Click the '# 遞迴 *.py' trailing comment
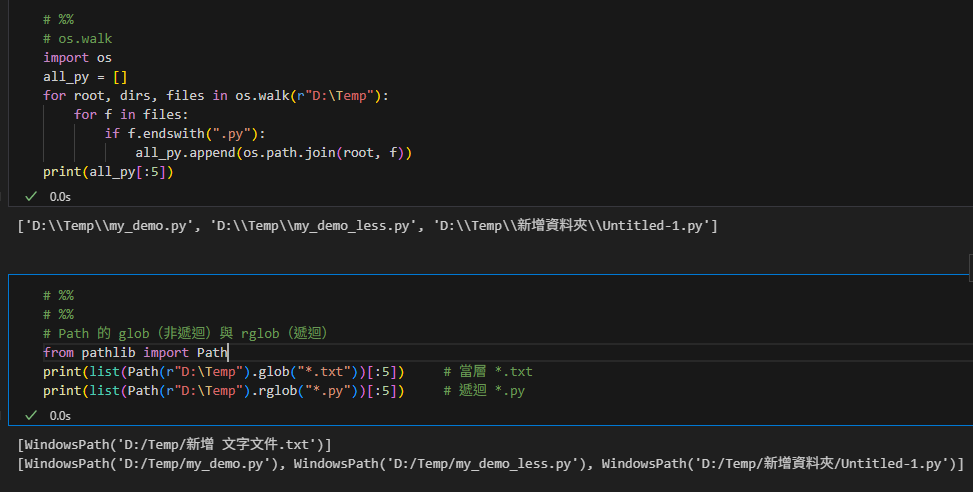The width and height of the screenshot is (973, 492). tap(484, 391)
